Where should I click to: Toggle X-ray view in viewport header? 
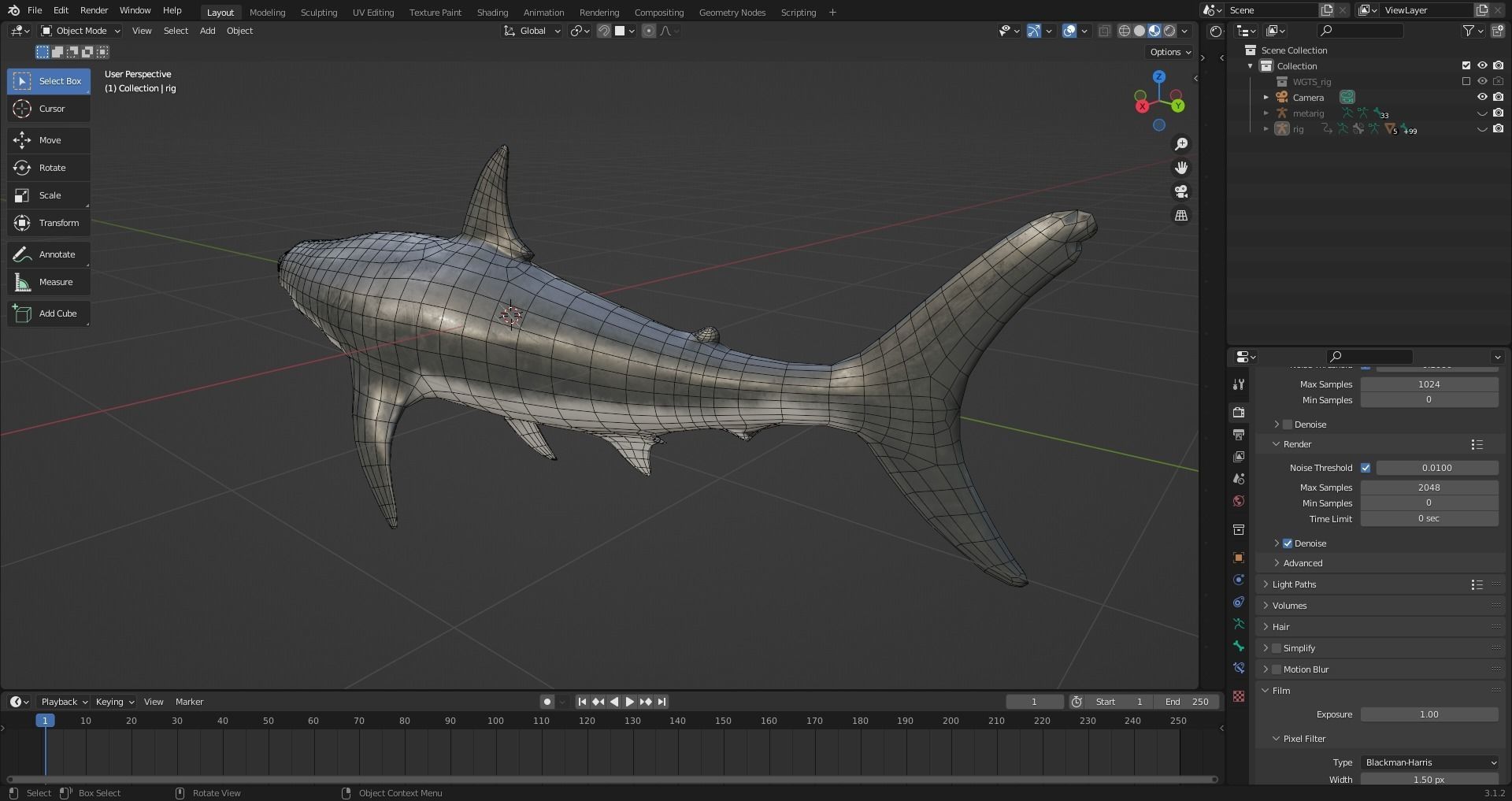coord(1104,31)
